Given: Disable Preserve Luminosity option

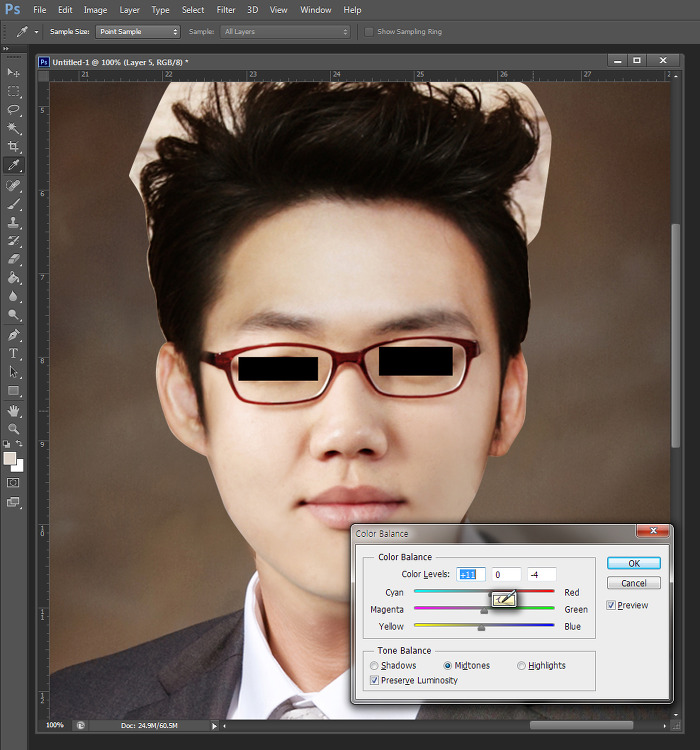Looking at the screenshot, I should (x=375, y=681).
